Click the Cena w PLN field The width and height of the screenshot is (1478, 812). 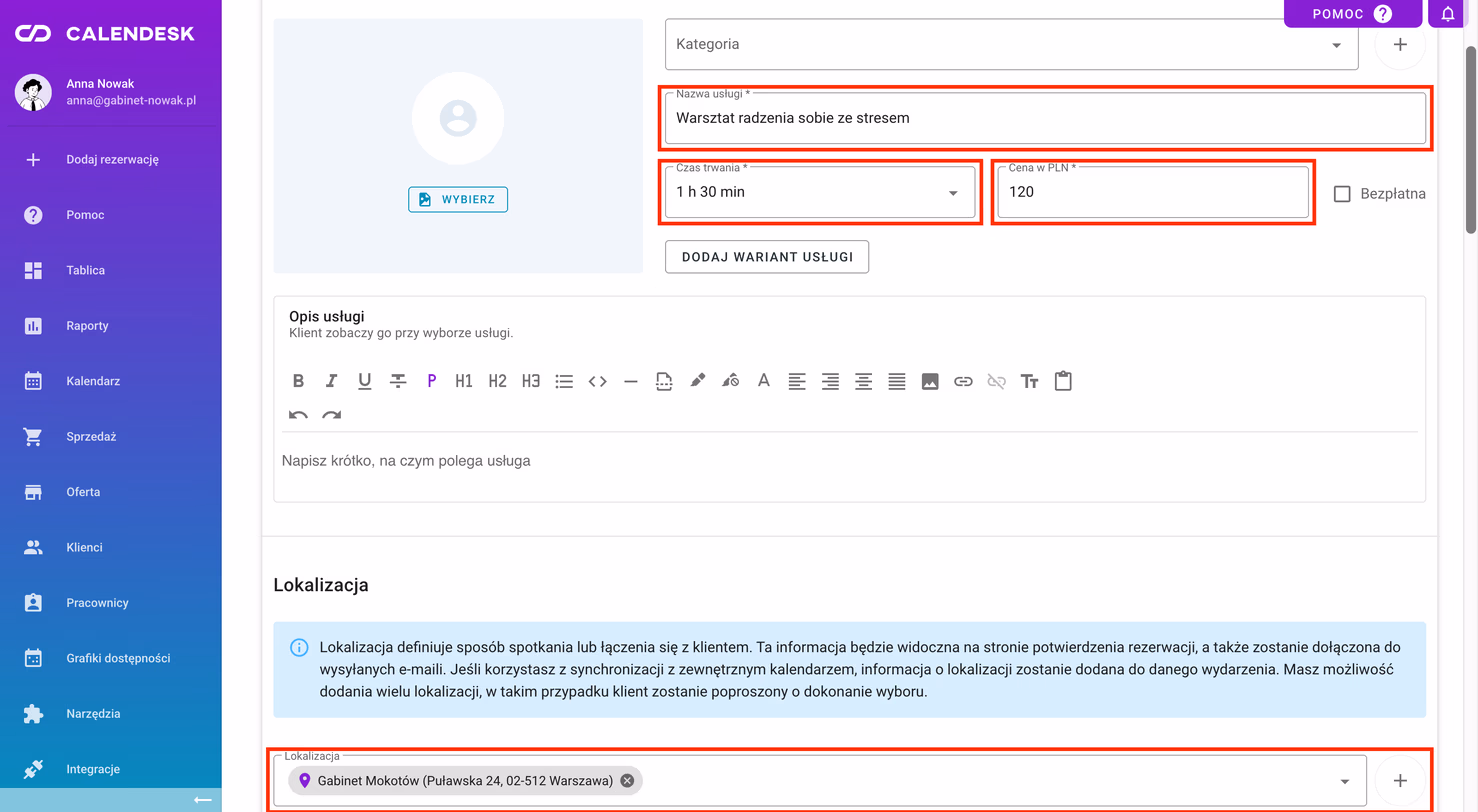point(1153,192)
